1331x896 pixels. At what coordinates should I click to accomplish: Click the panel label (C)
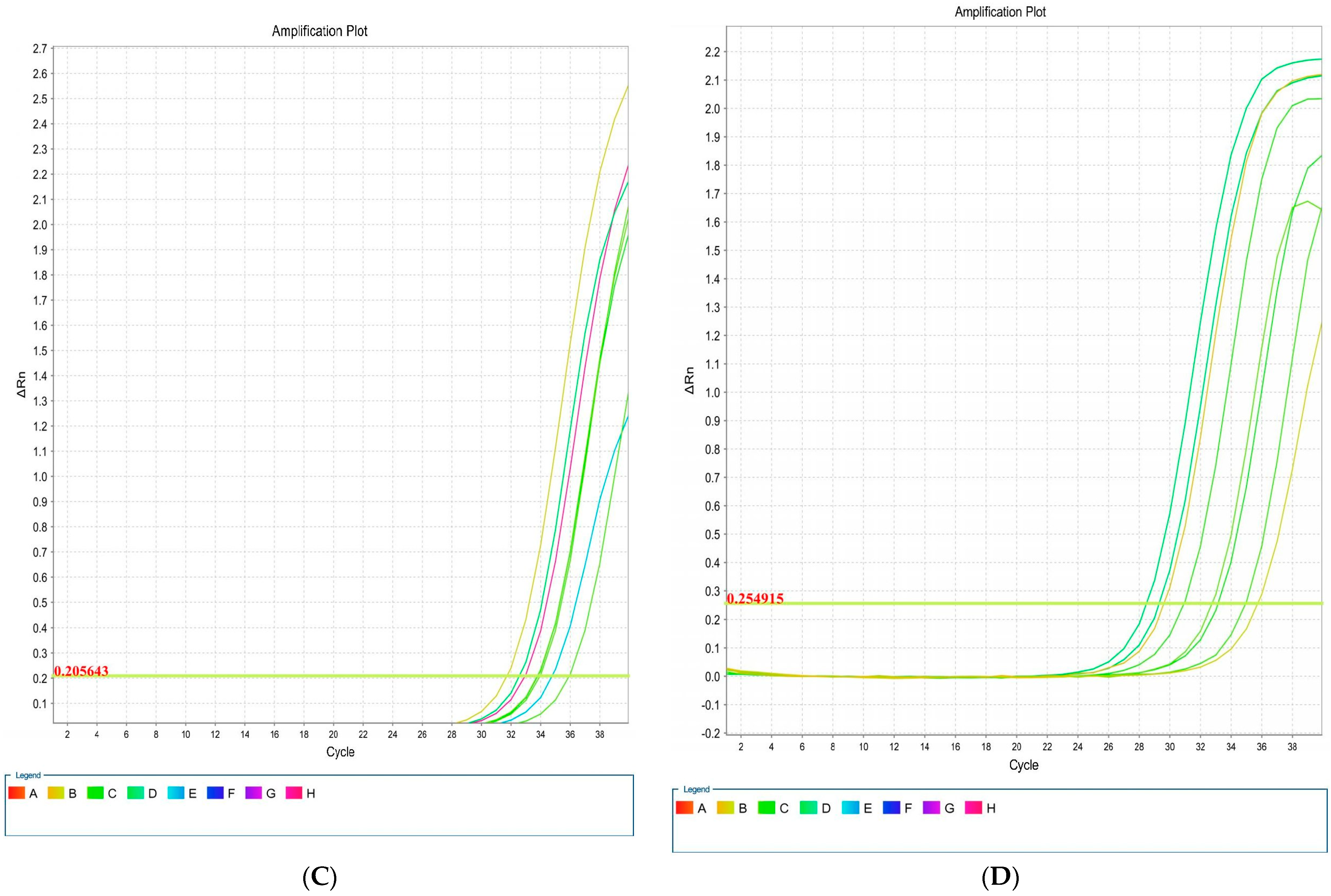(x=319, y=877)
